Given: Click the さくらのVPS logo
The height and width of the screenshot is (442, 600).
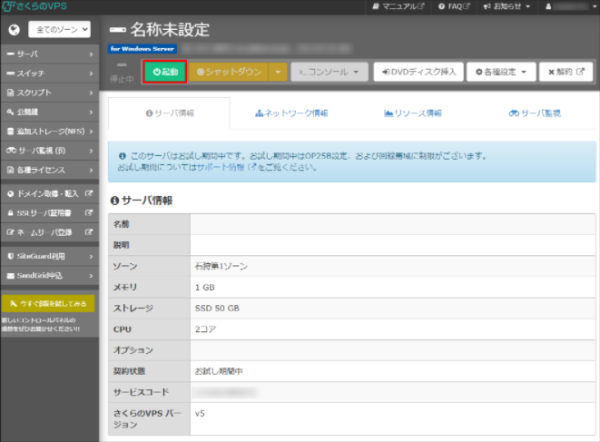Looking at the screenshot, I should pyautogui.click(x=34, y=7).
